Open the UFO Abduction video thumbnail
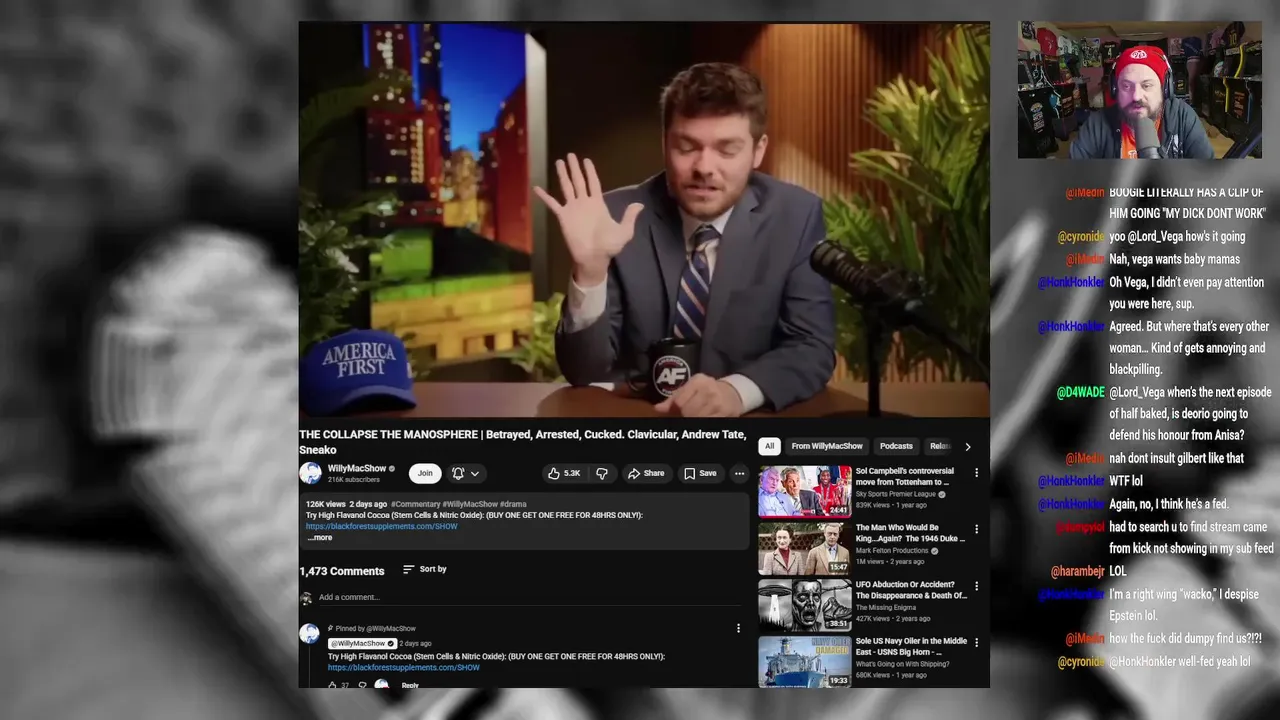The image size is (1280, 720). coord(804,604)
